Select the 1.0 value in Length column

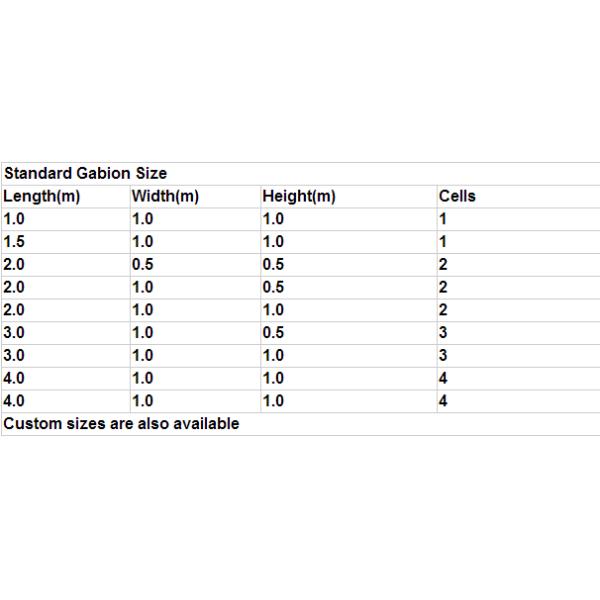(x=18, y=219)
